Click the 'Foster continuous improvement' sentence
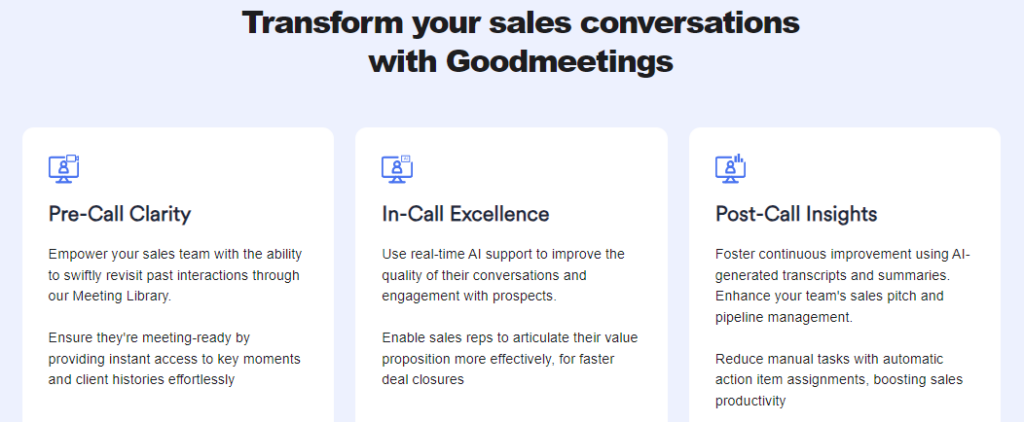The image size is (1024, 422). click(x=842, y=254)
